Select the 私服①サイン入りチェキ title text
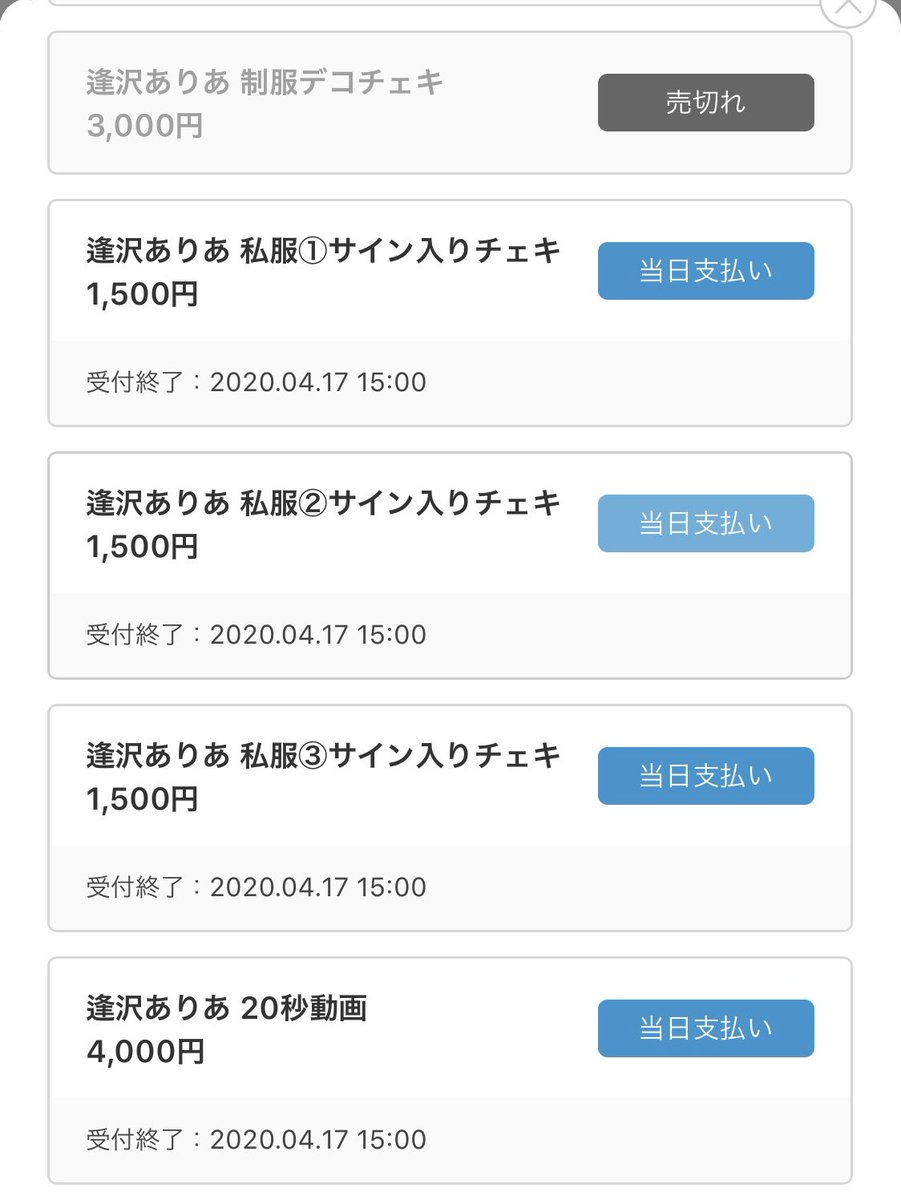This screenshot has width=901, height=1200. coord(324,251)
